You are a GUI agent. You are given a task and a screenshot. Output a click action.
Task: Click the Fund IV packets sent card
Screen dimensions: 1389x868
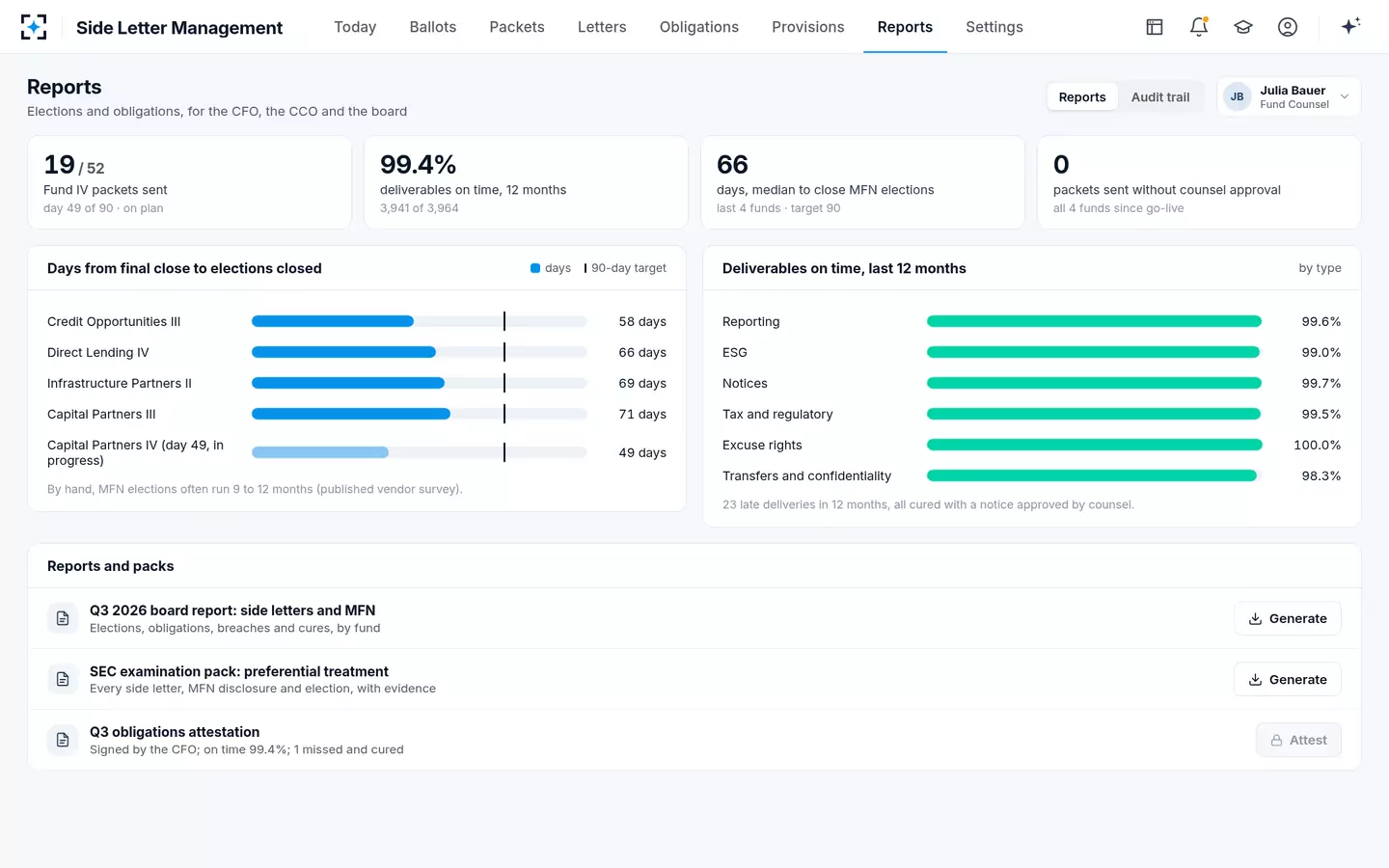(189, 182)
